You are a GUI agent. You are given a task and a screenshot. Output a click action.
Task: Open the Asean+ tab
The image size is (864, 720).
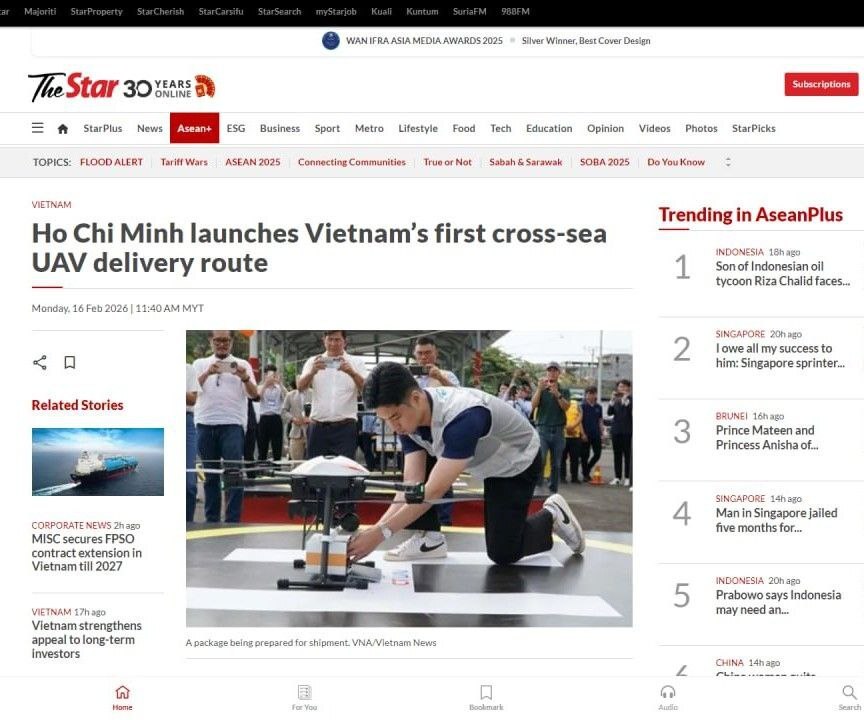click(195, 128)
